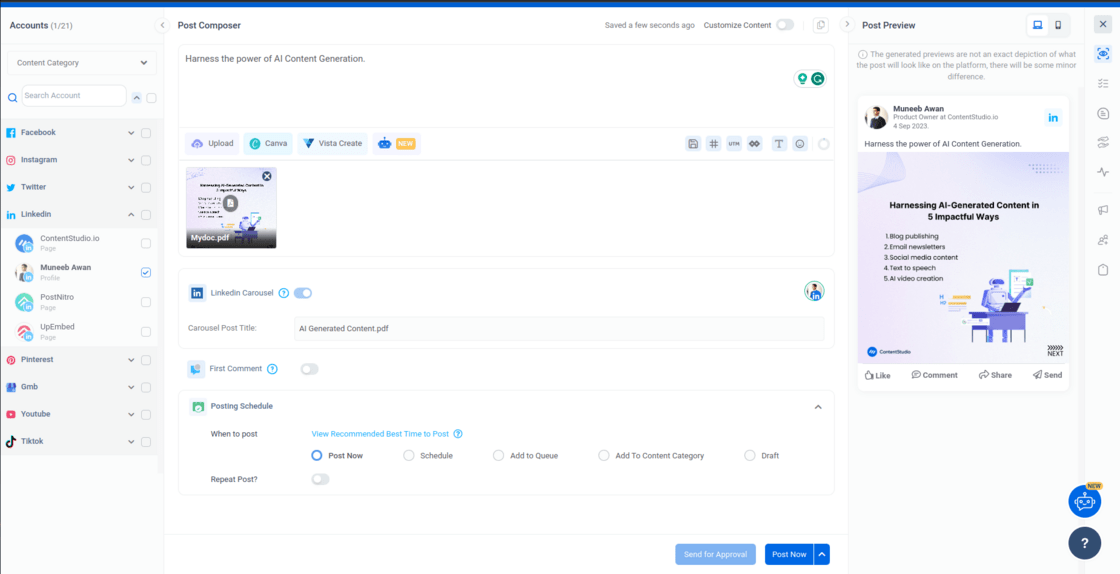
Task: Collapse the post preview panel arrow
Action: click(847, 24)
